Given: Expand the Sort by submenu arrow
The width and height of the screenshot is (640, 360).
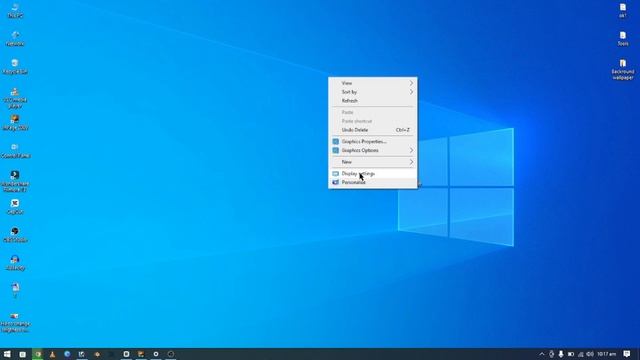Looking at the screenshot, I should (x=411, y=92).
